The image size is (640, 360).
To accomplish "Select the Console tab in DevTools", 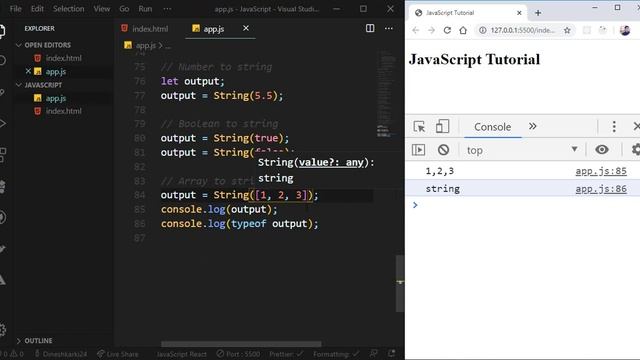I will coord(492,127).
